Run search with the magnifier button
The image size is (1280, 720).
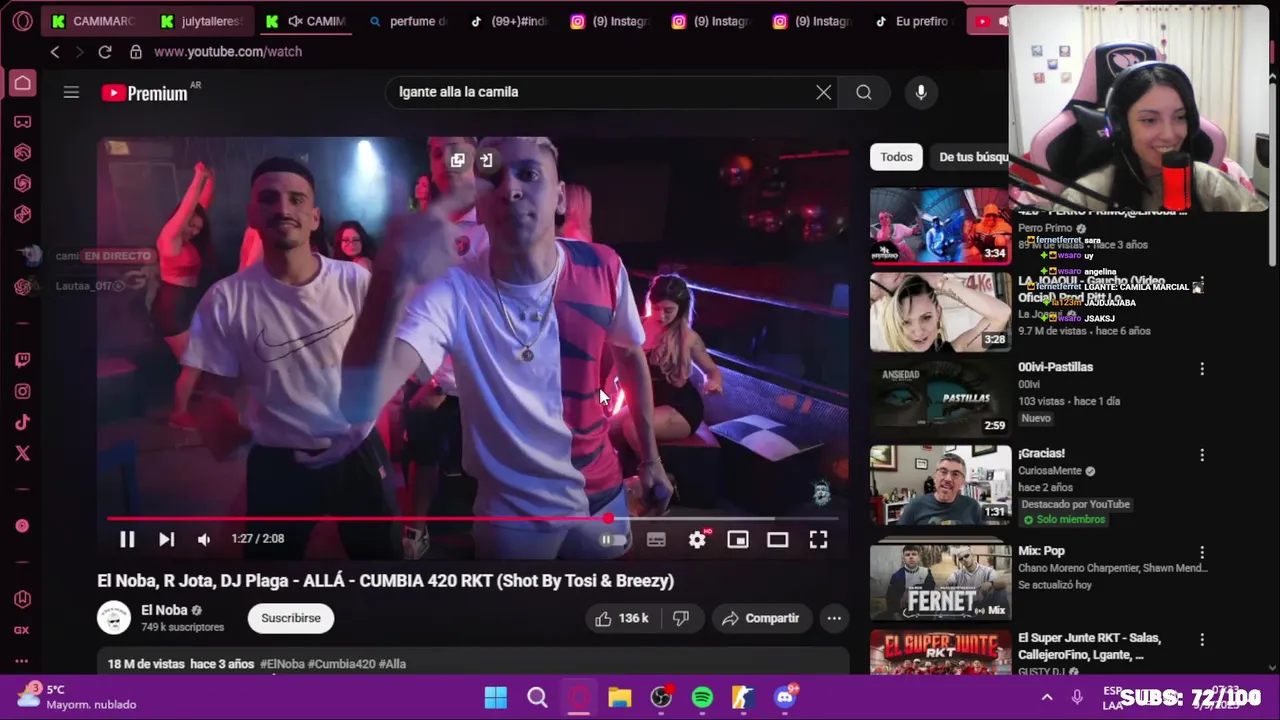click(x=864, y=92)
